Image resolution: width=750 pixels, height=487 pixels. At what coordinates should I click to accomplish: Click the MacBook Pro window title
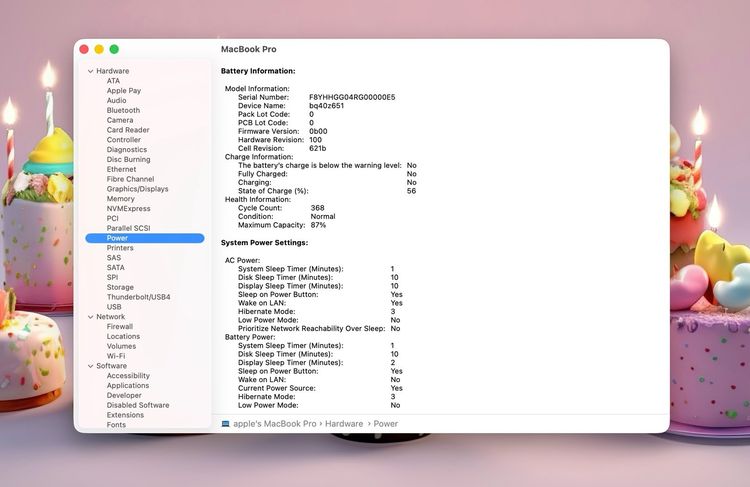click(x=249, y=49)
